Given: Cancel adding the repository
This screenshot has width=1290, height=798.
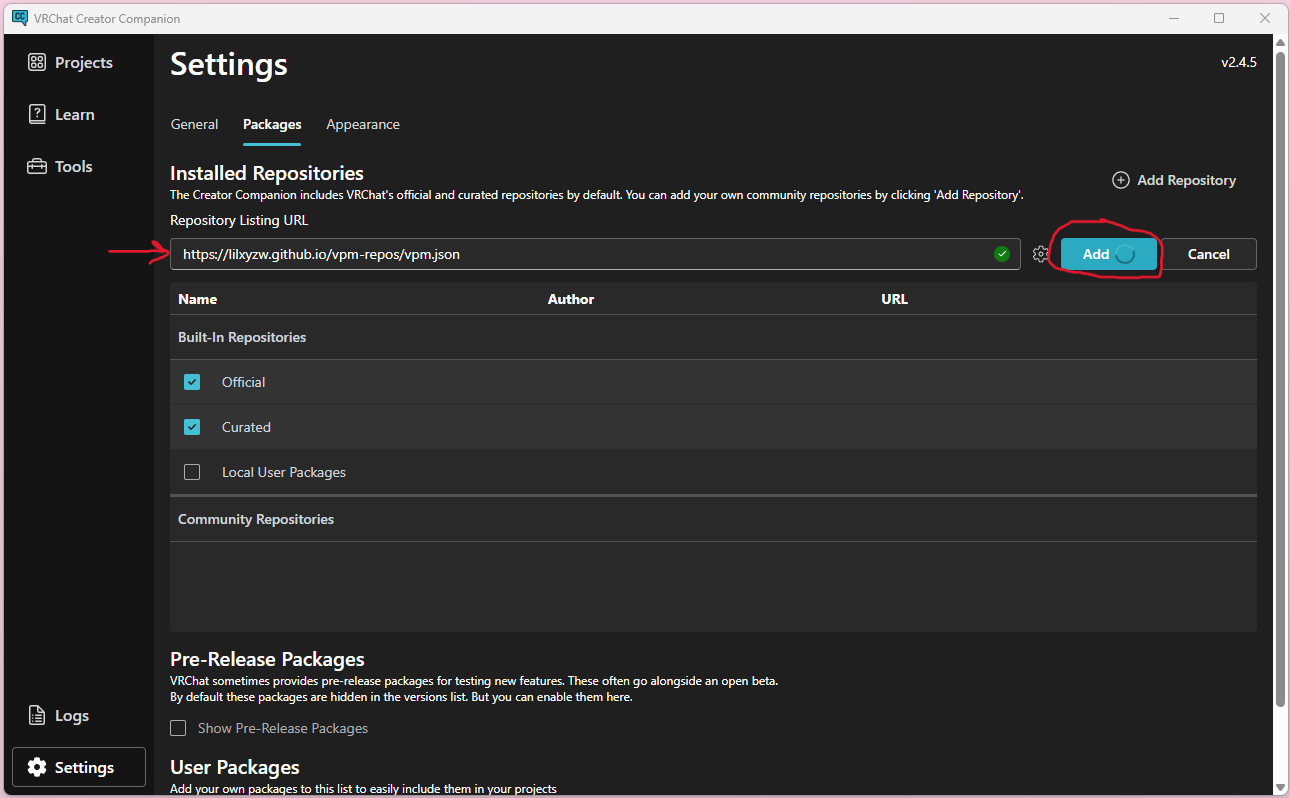Looking at the screenshot, I should point(1208,254).
